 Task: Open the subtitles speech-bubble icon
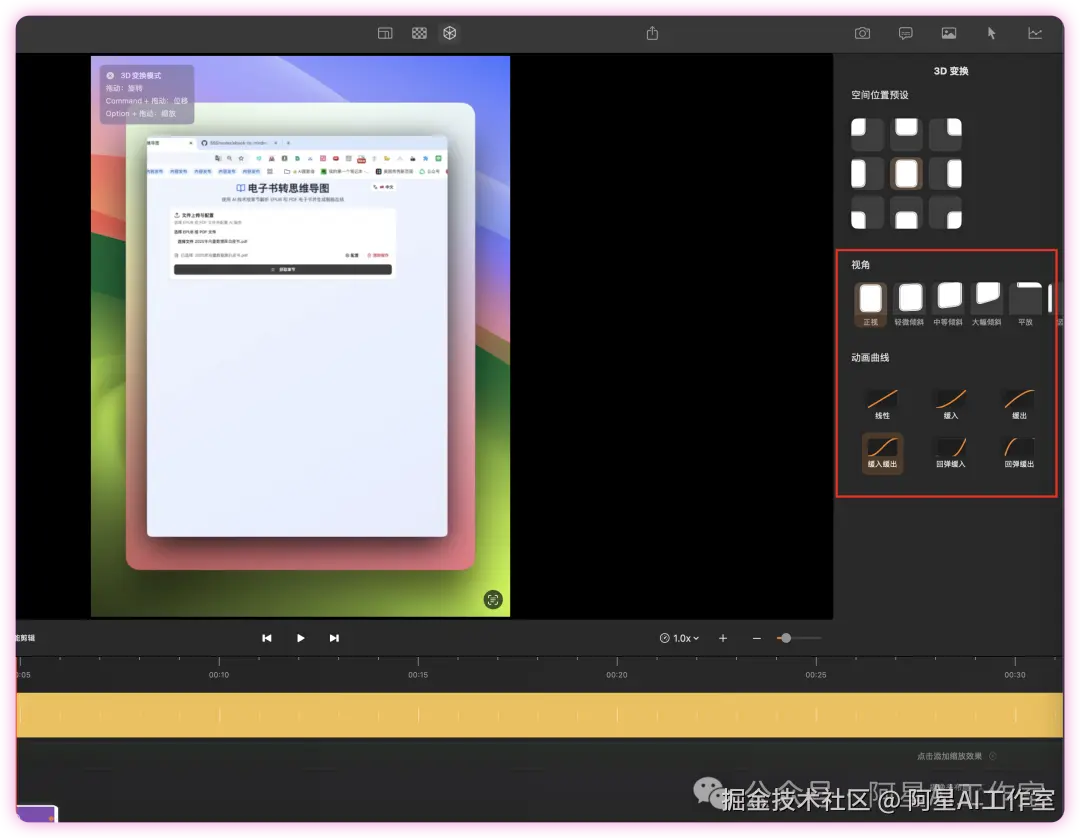(906, 33)
